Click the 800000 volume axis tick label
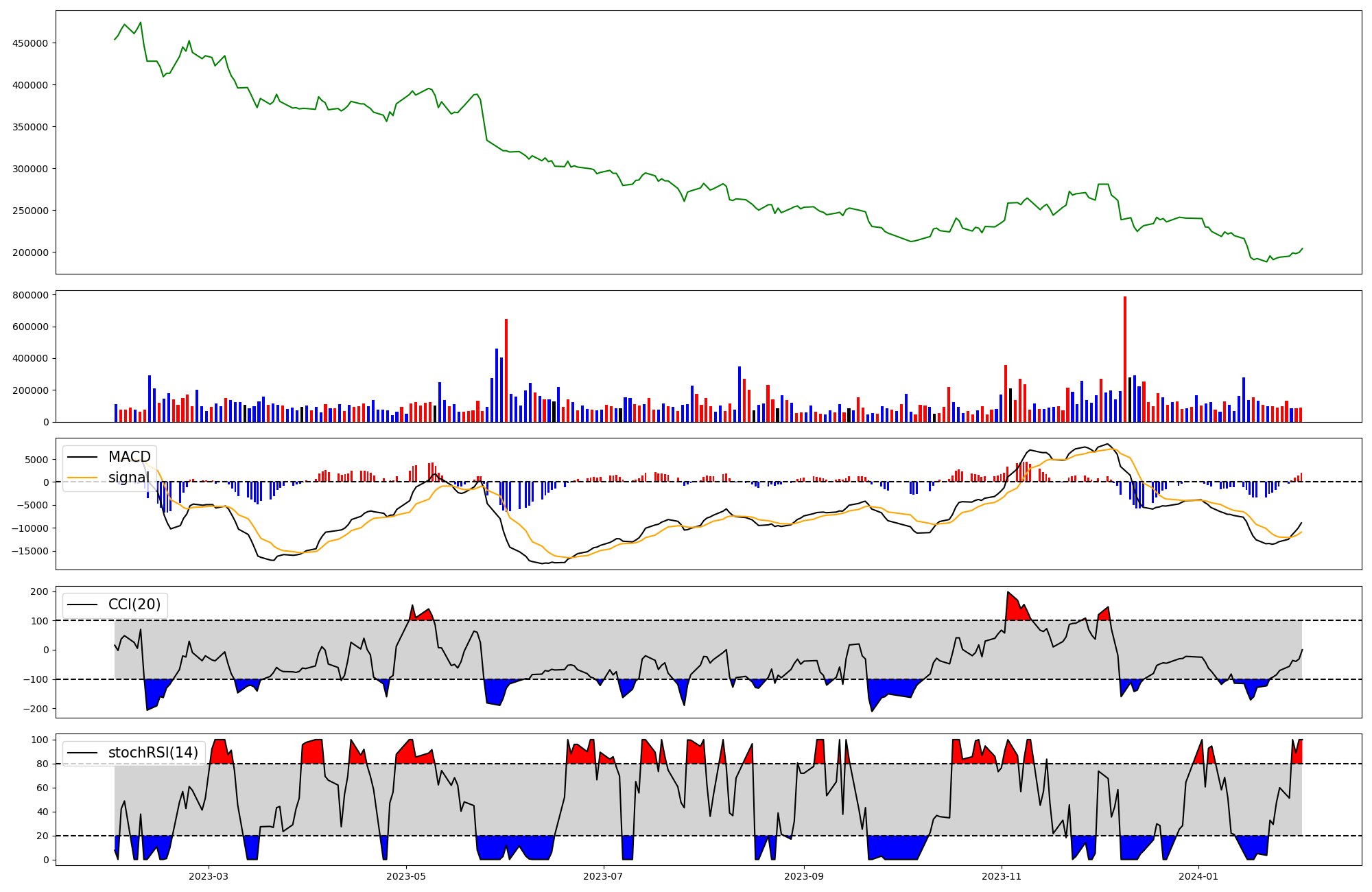Viewport: 1372px width, 892px height. [x=30, y=295]
